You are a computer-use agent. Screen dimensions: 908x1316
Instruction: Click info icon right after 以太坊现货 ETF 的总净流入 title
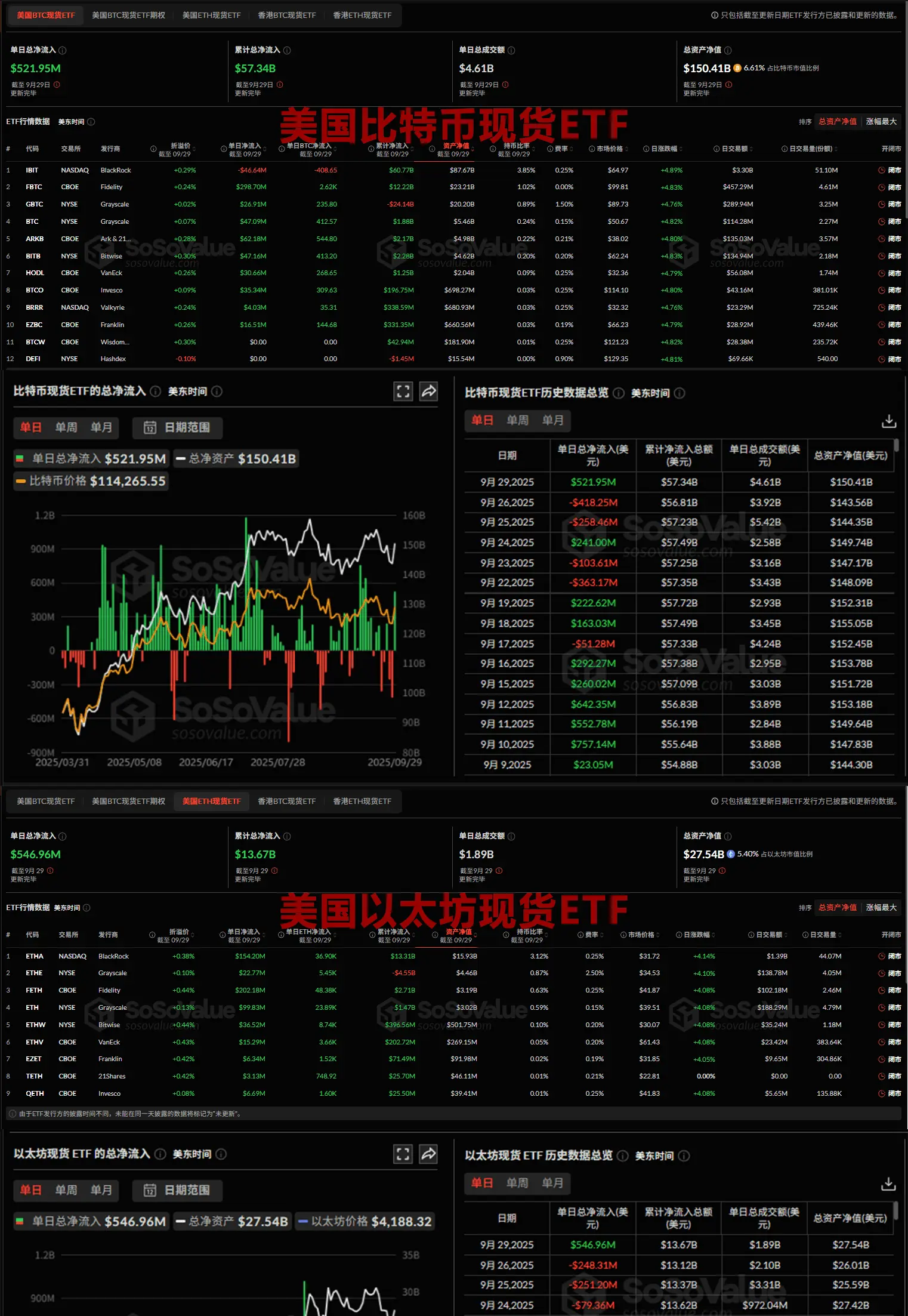[x=160, y=1154]
